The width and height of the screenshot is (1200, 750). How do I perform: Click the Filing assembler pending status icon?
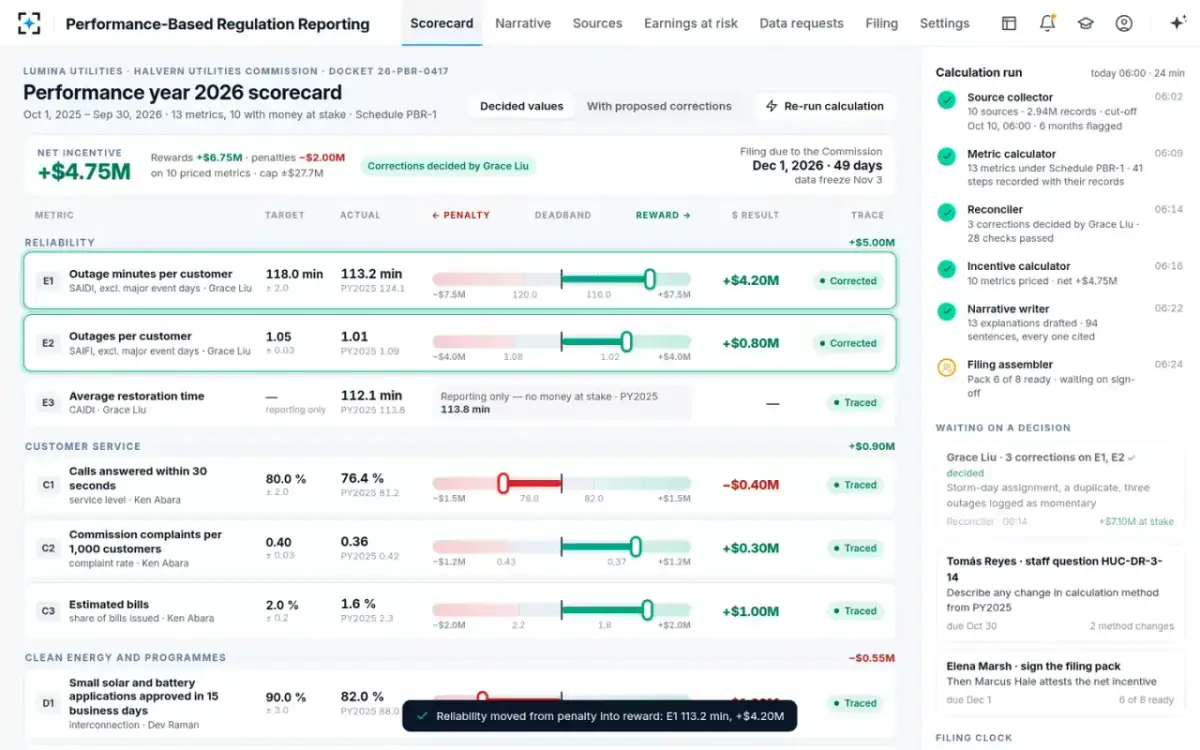(x=946, y=367)
